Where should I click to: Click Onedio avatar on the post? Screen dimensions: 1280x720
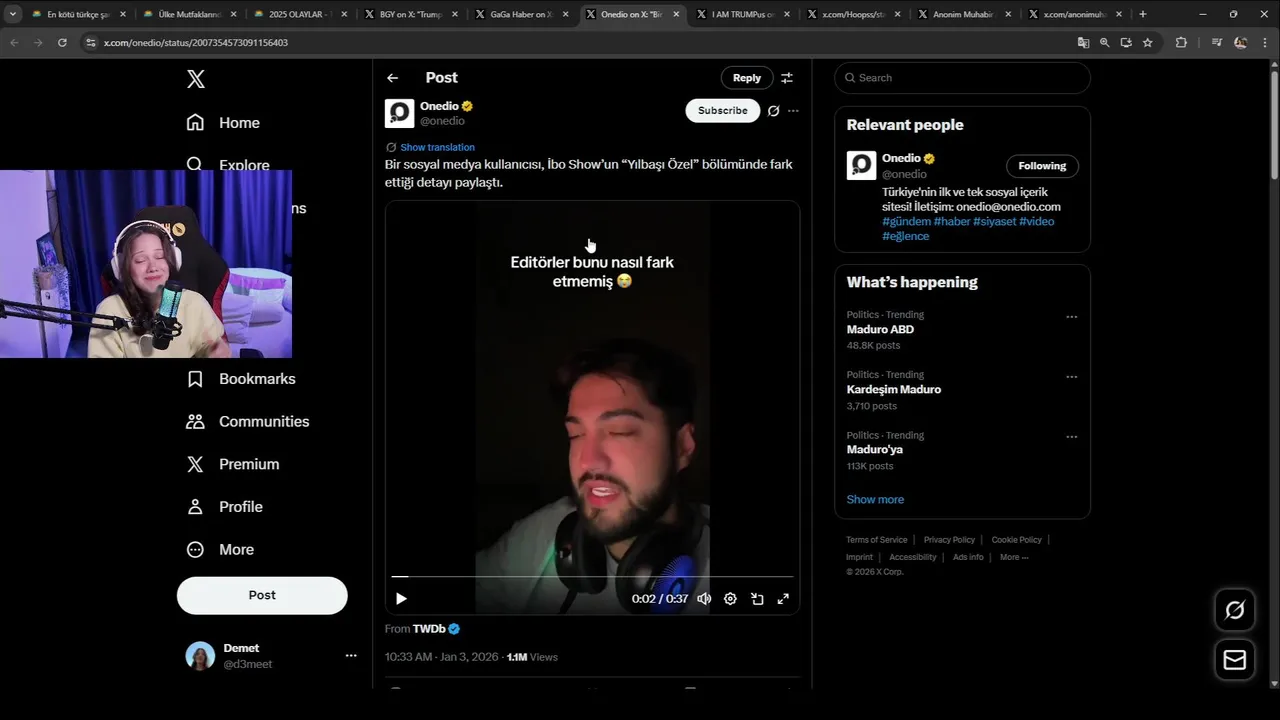point(399,113)
